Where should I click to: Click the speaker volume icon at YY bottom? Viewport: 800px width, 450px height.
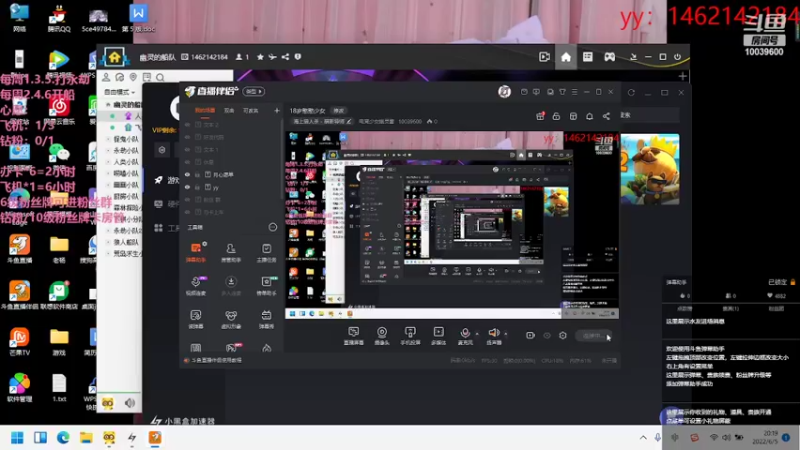130,403
